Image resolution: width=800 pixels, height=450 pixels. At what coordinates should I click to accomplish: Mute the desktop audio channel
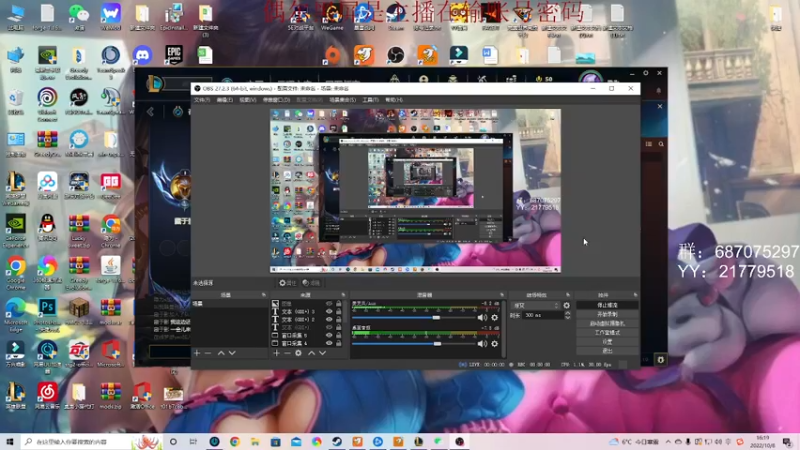482,344
